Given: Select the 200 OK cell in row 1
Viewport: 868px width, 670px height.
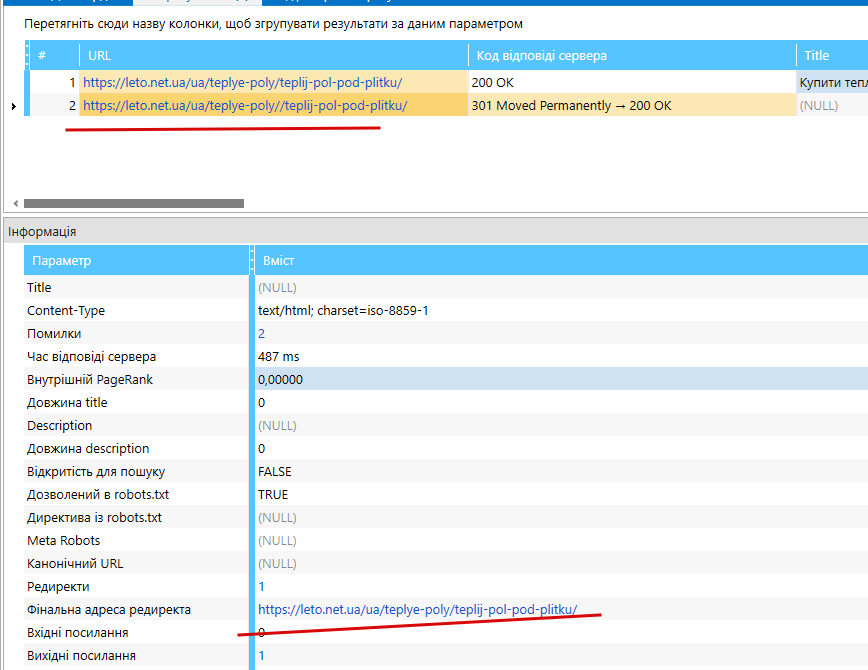Looking at the screenshot, I should [x=632, y=83].
